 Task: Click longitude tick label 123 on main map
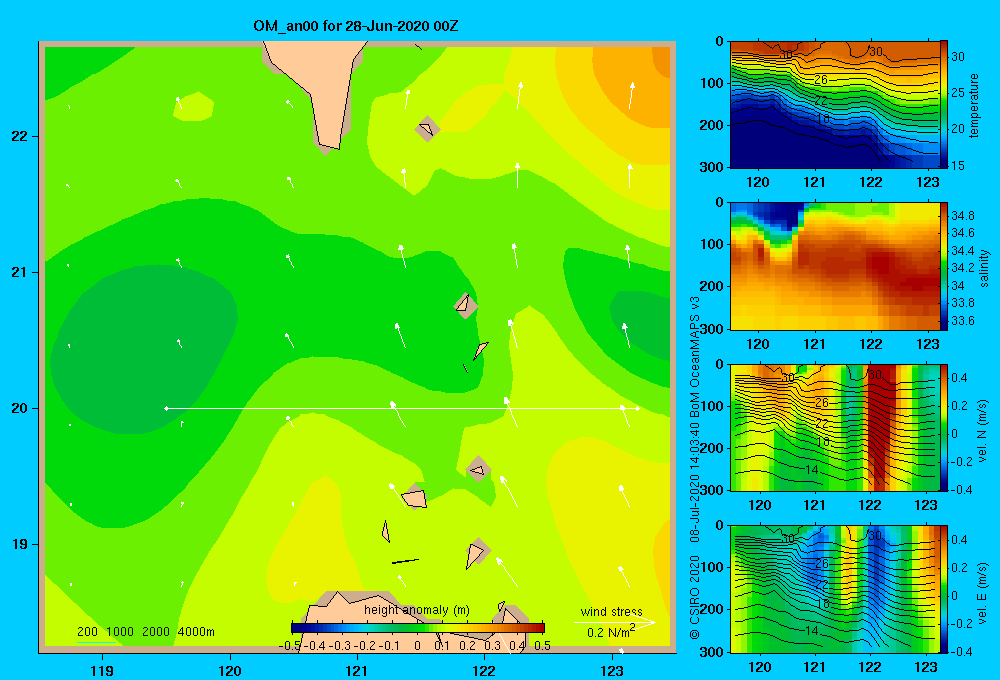pyautogui.click(x=612, y=670)
